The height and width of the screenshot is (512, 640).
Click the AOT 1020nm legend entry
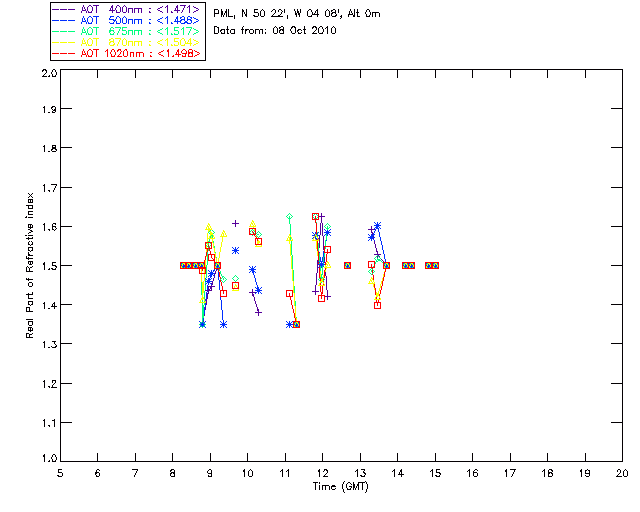coord(127,53)
